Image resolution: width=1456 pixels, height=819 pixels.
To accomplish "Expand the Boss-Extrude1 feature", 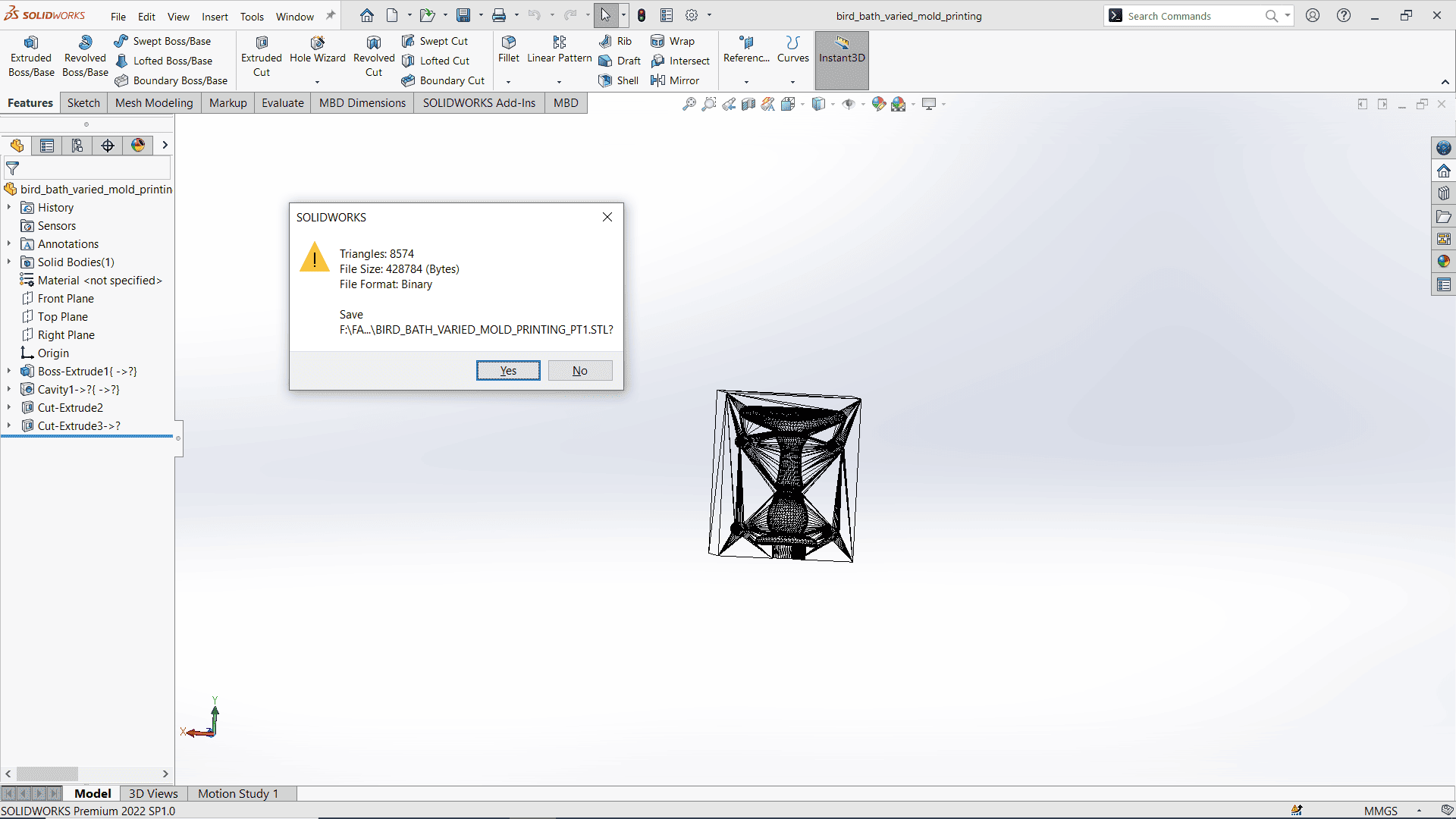I will (x=9, y=372).
